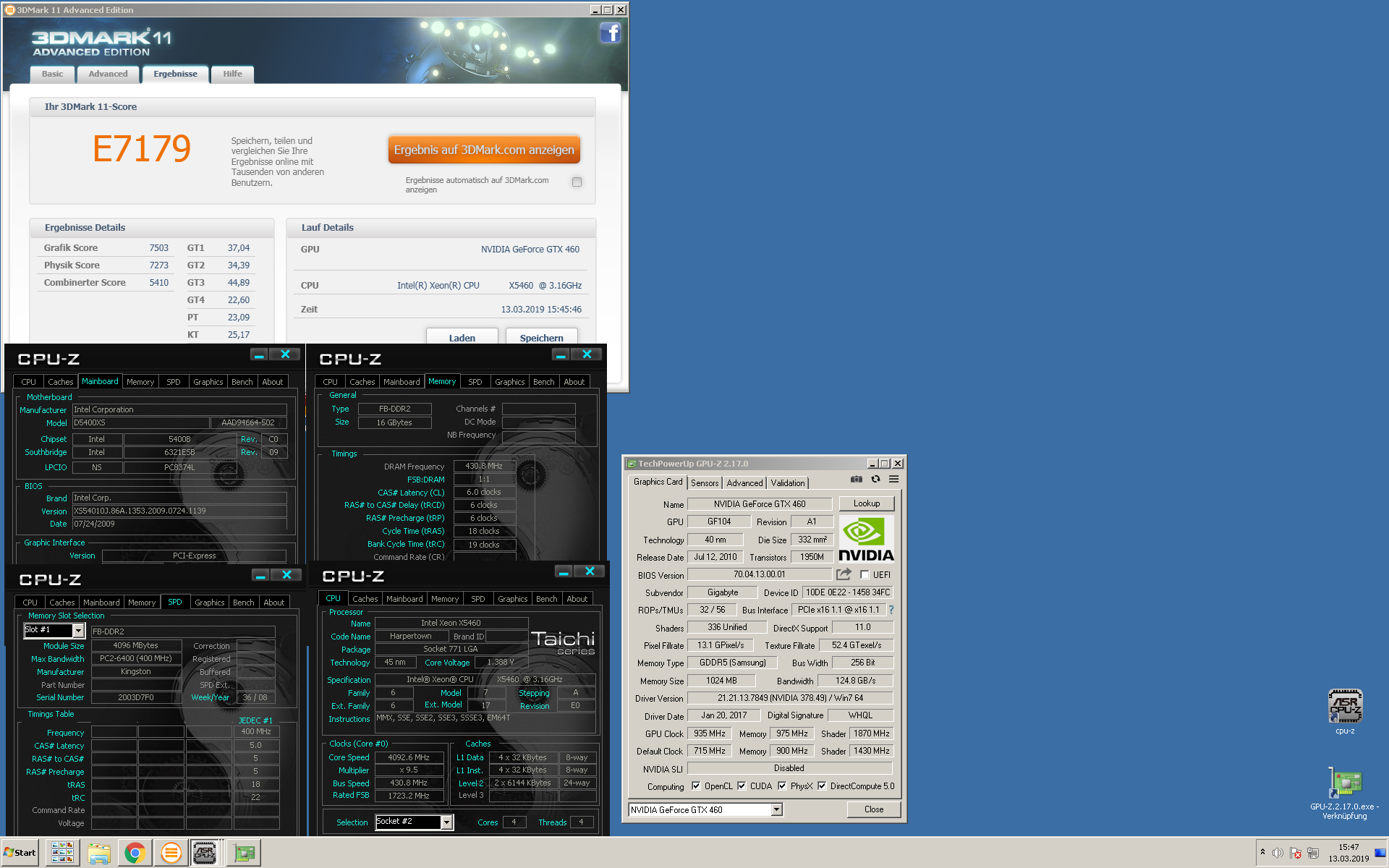
Task: Switch to the Basic tab in 3DMark
Action: (52, 75)
